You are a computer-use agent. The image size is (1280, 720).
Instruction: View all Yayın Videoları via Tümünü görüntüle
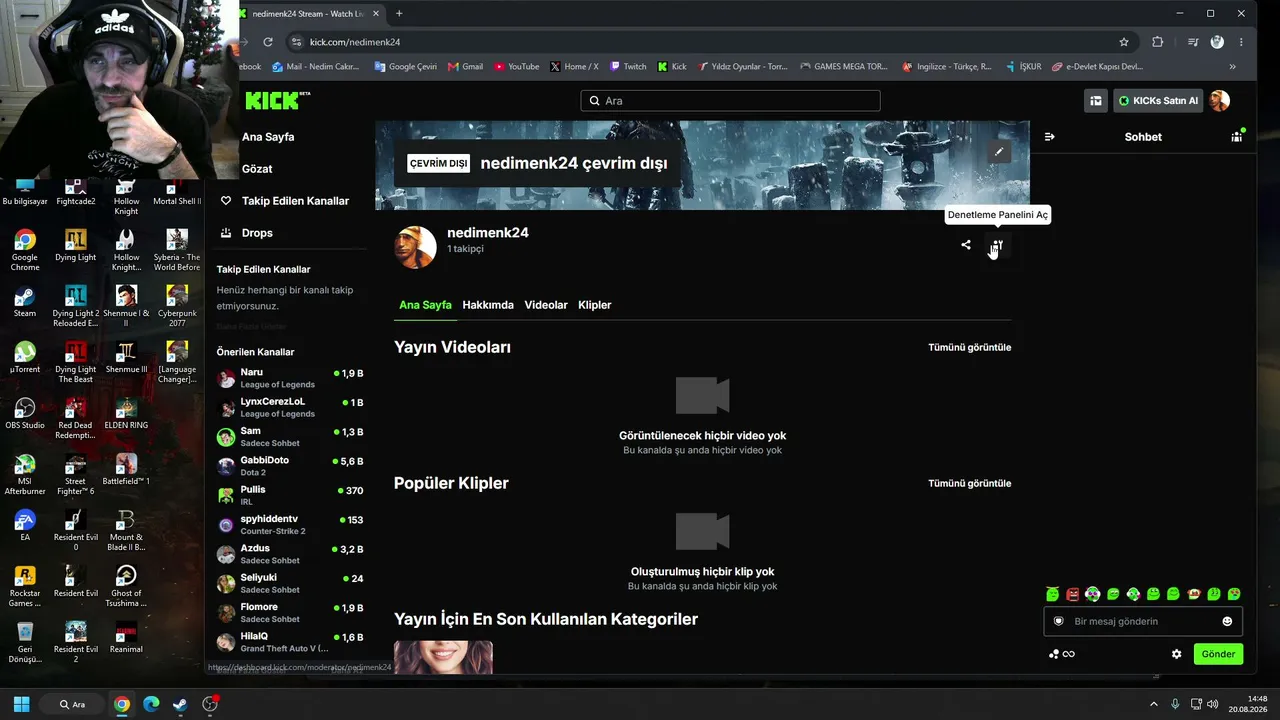click(x=970, y=348)
